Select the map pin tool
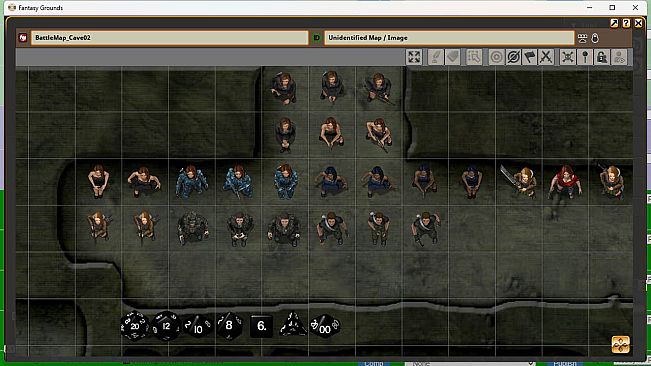 coord(585,57)
